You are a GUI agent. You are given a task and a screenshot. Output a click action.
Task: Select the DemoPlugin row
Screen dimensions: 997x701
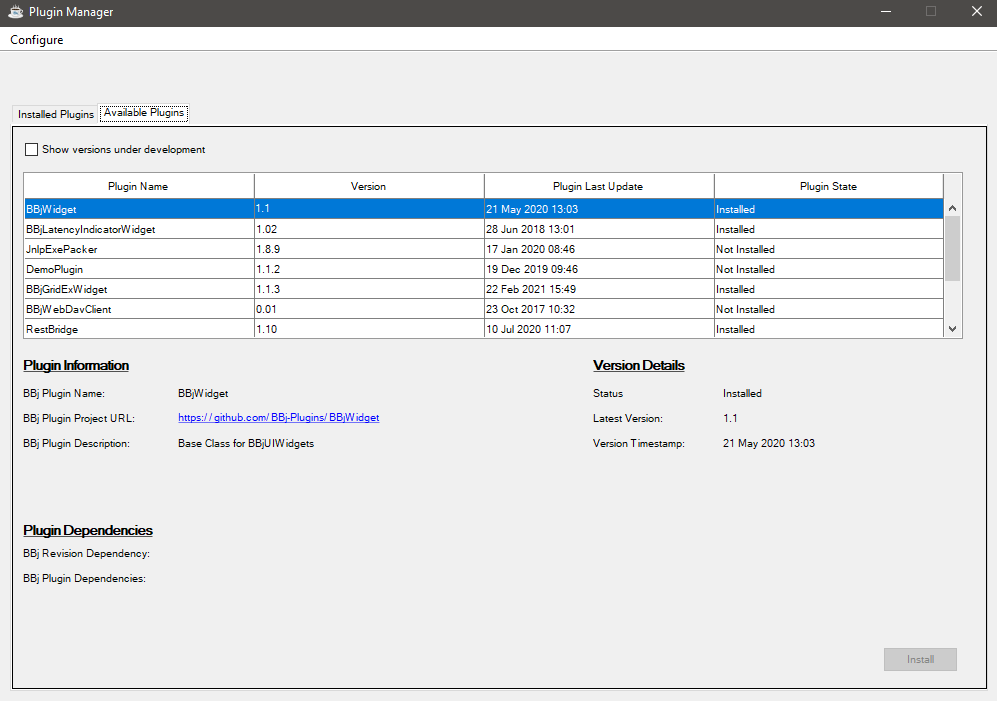coord(483,269)
